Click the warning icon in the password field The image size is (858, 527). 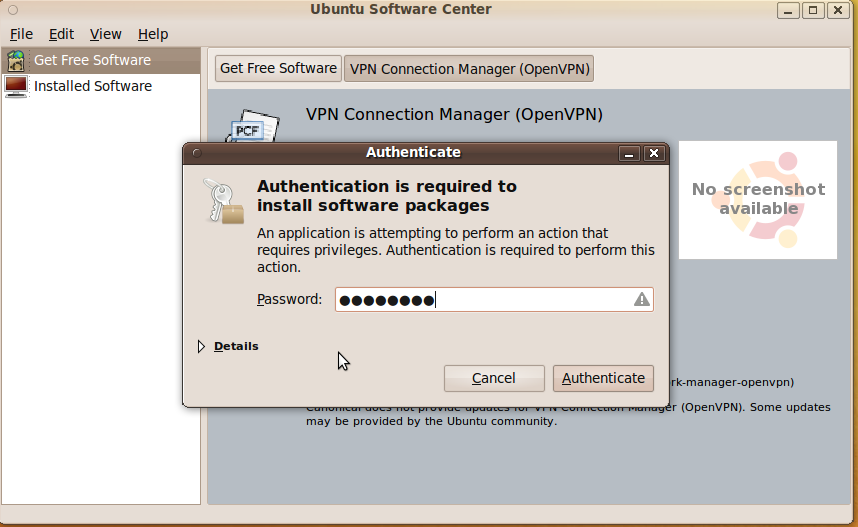[641, 299]
